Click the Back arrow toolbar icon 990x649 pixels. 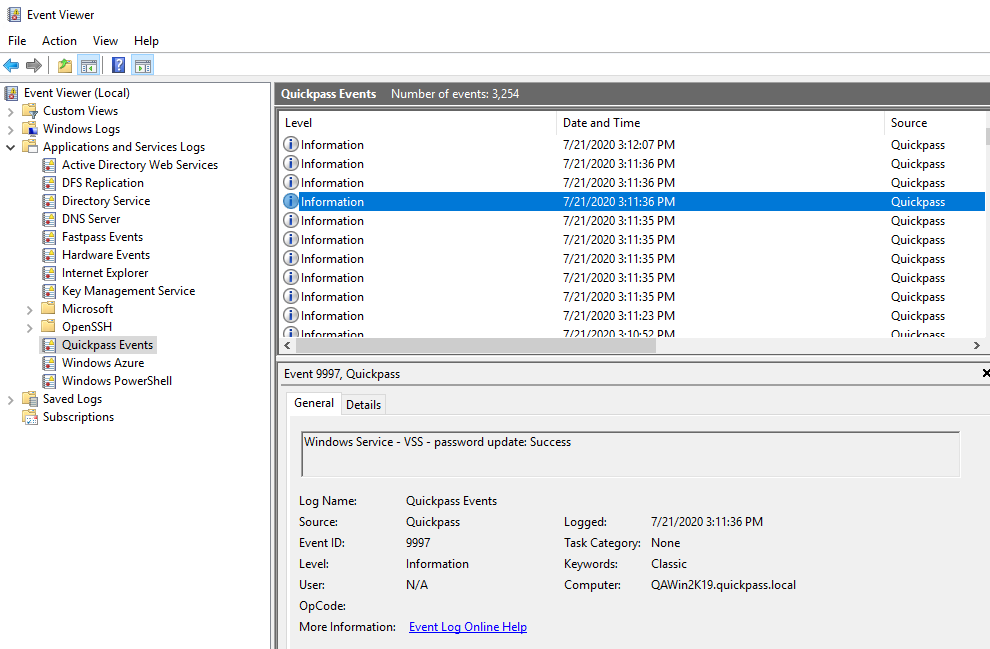[11, 65]
